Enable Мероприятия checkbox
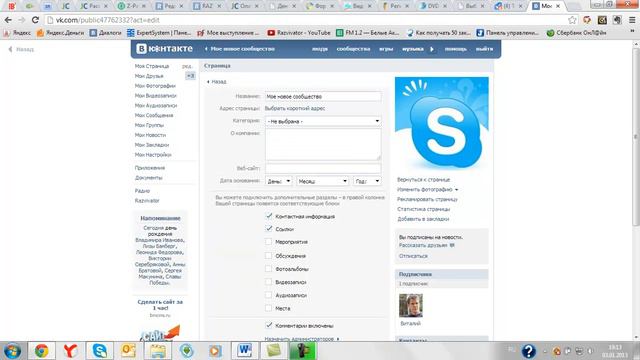The width and height of the screenshot is (640, 360). pos(268,242)
